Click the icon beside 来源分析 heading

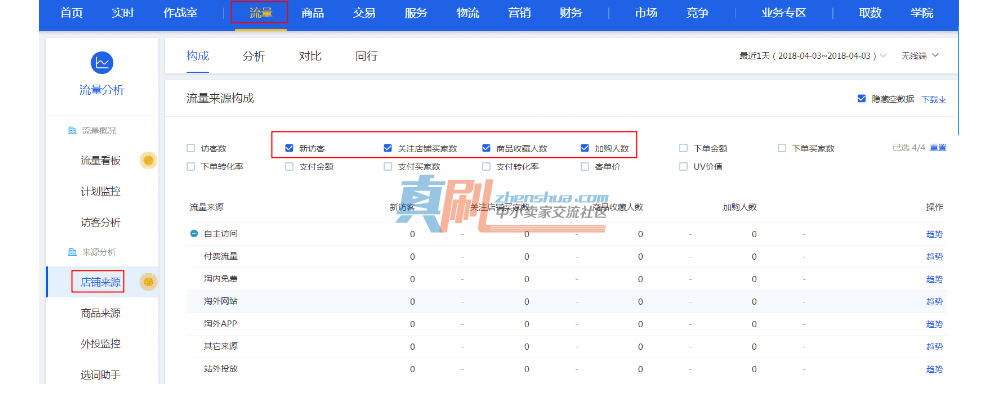point(72,252)
